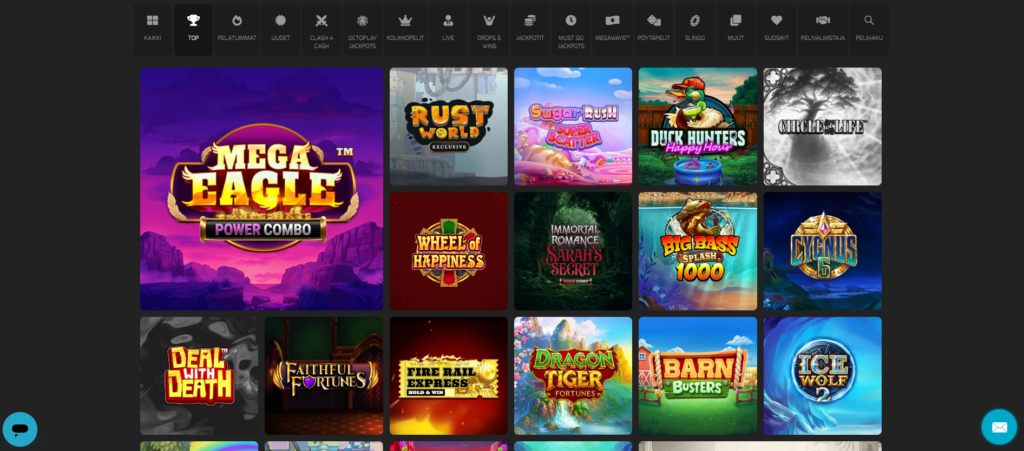
Task: Switch to the Uudet new games tab
Action: pyautogui.click(x=280, y=28)
